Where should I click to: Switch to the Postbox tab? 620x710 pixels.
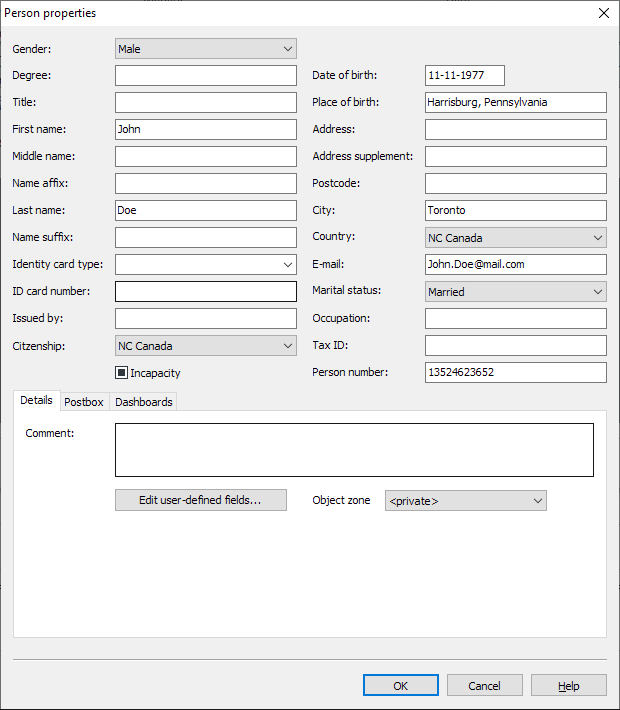click(84, 402)
